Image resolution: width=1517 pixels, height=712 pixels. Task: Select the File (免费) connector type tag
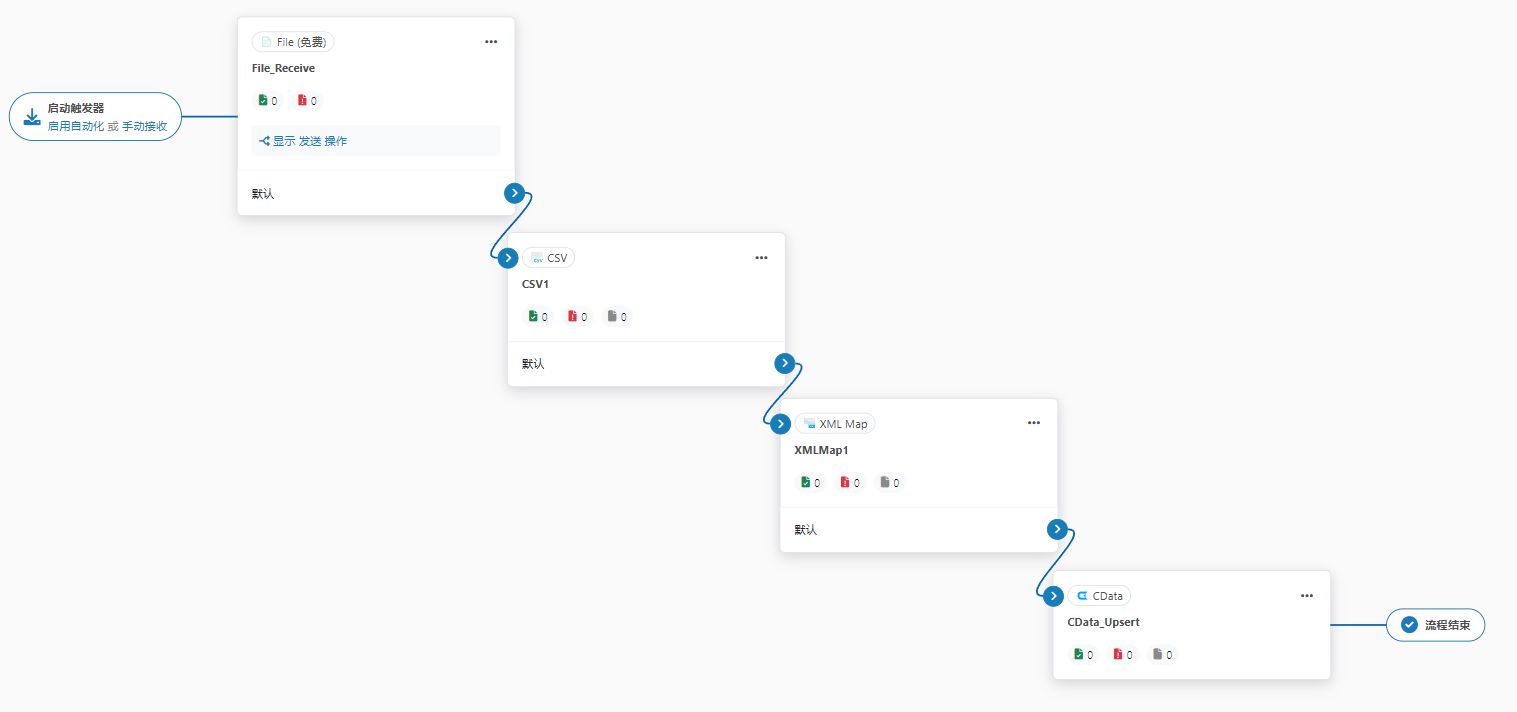pyautogui.click(x=293, y=42)
